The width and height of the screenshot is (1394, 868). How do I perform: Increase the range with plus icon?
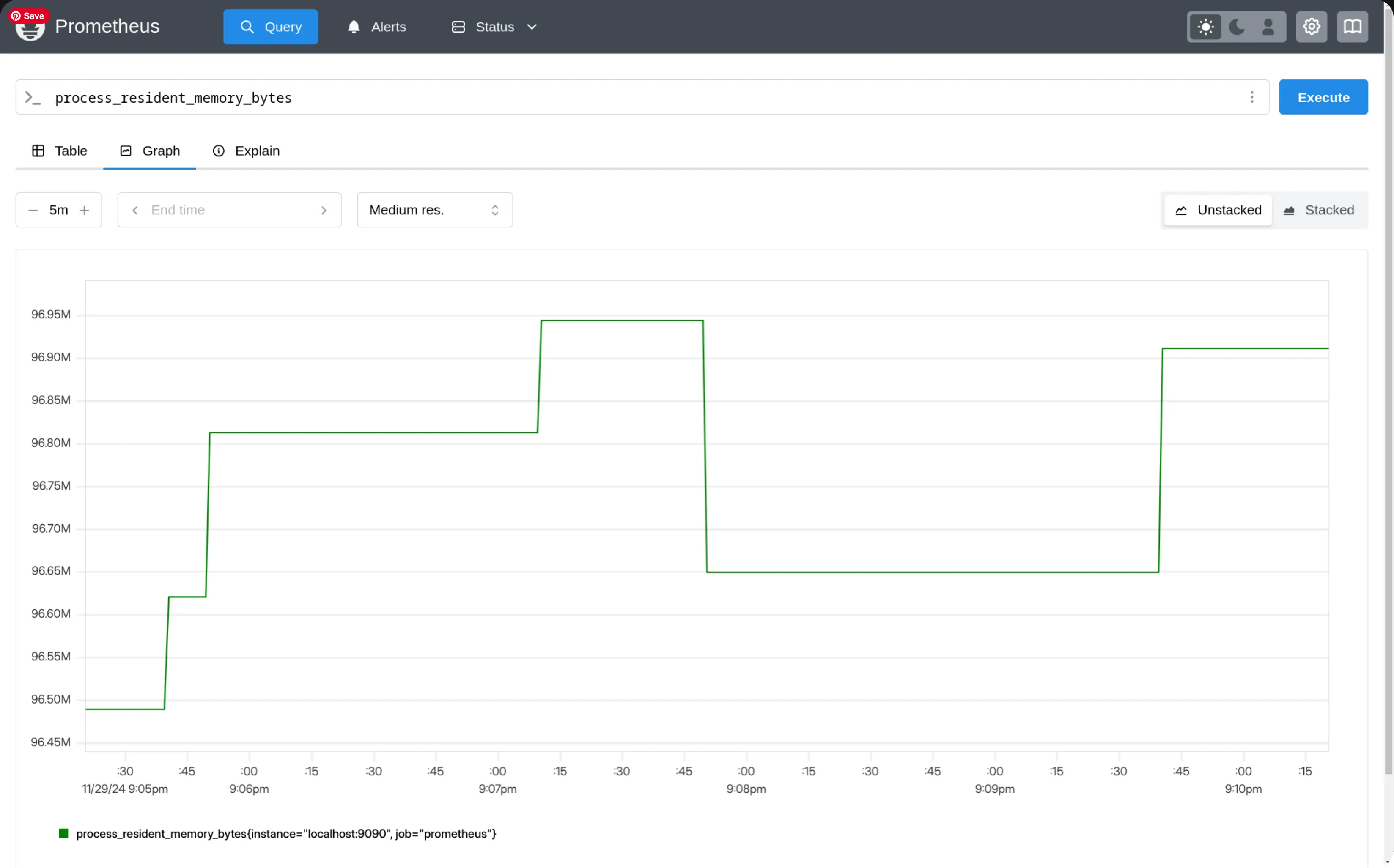85,211
